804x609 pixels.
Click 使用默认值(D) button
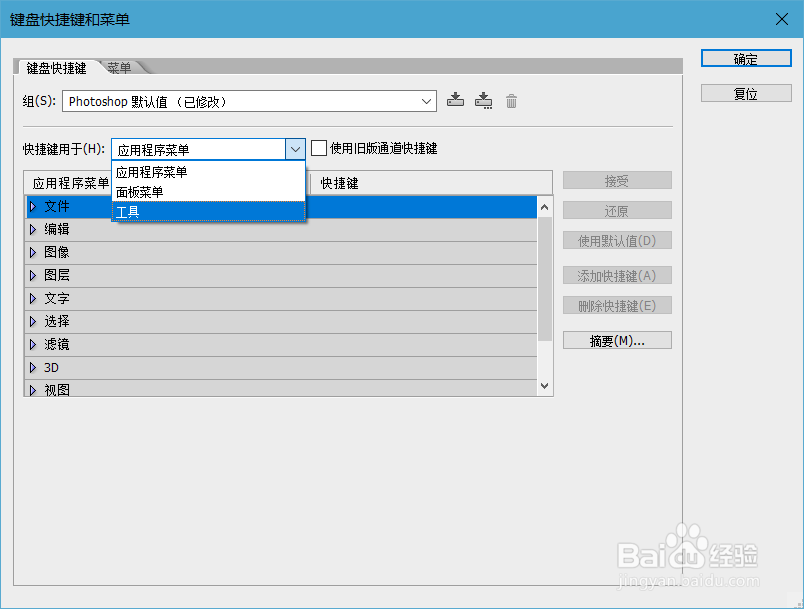click(617, 240)
